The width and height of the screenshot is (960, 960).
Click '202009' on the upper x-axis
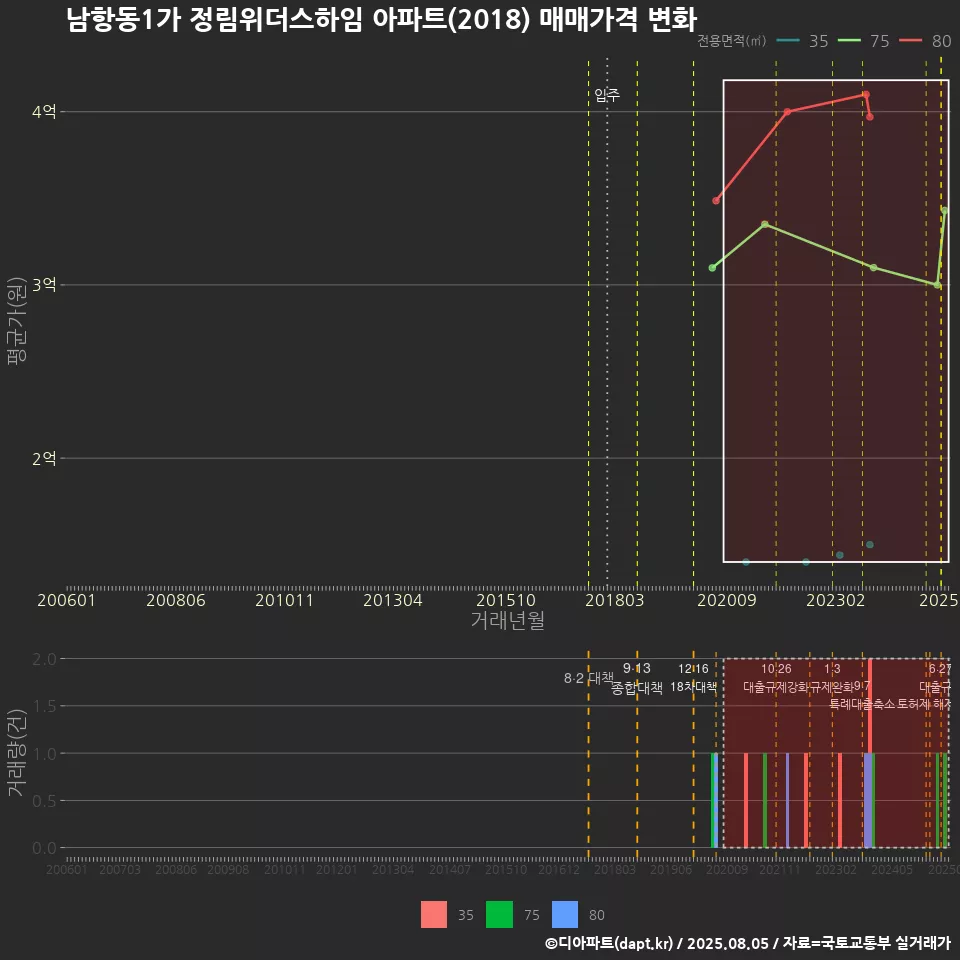[727, 600]
